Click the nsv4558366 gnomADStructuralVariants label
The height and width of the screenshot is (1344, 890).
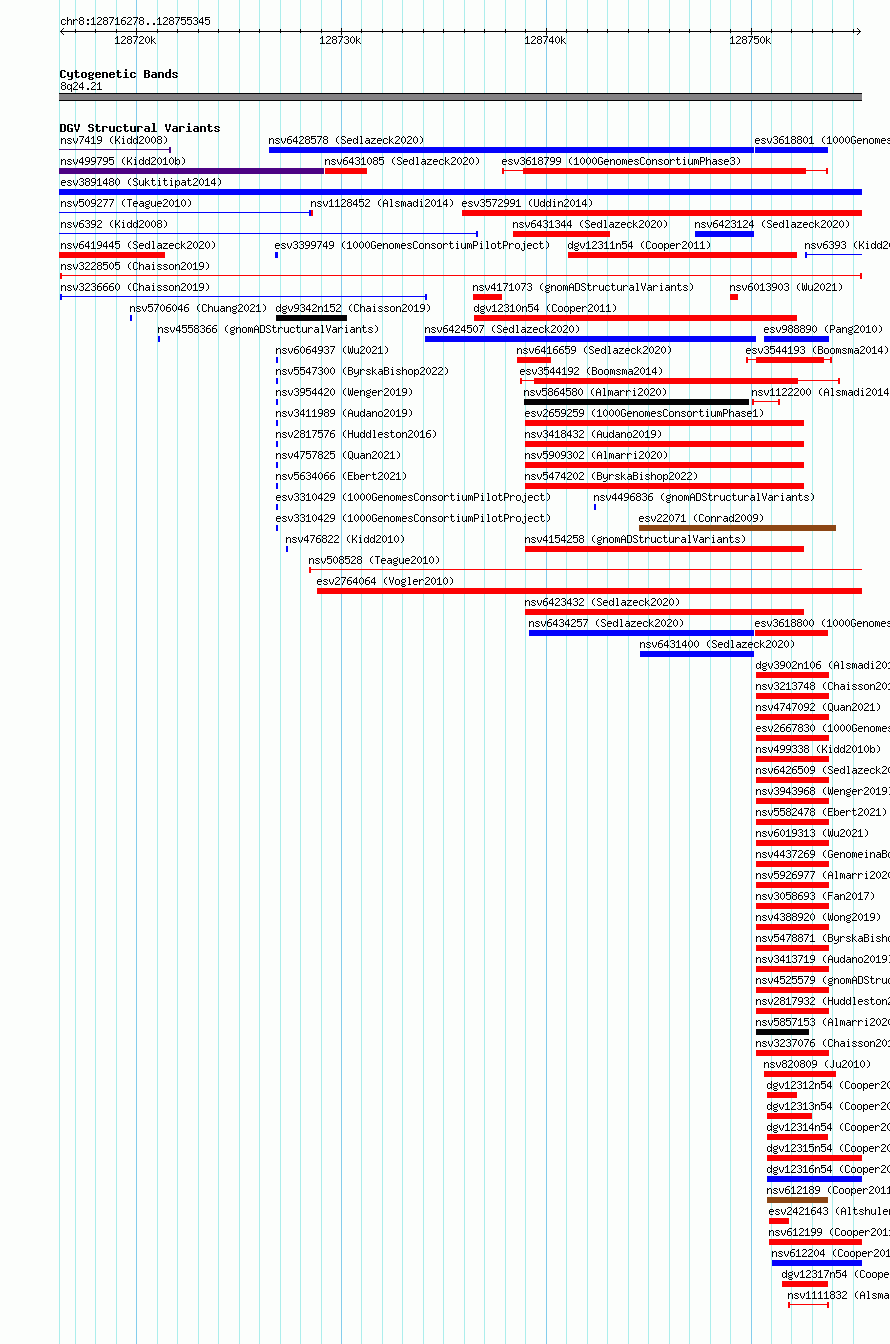(x=268, y=329)
